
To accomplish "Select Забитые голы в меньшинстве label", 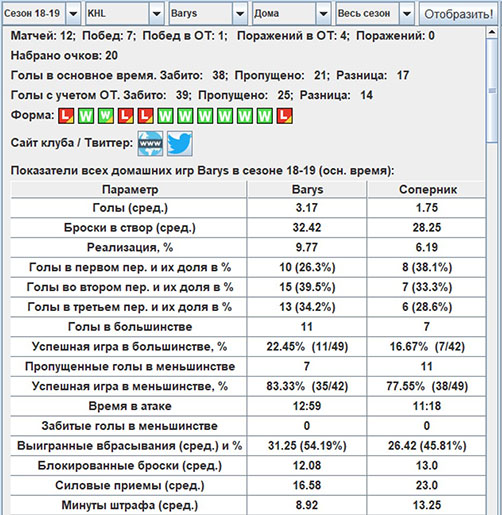I will (130, 426).
